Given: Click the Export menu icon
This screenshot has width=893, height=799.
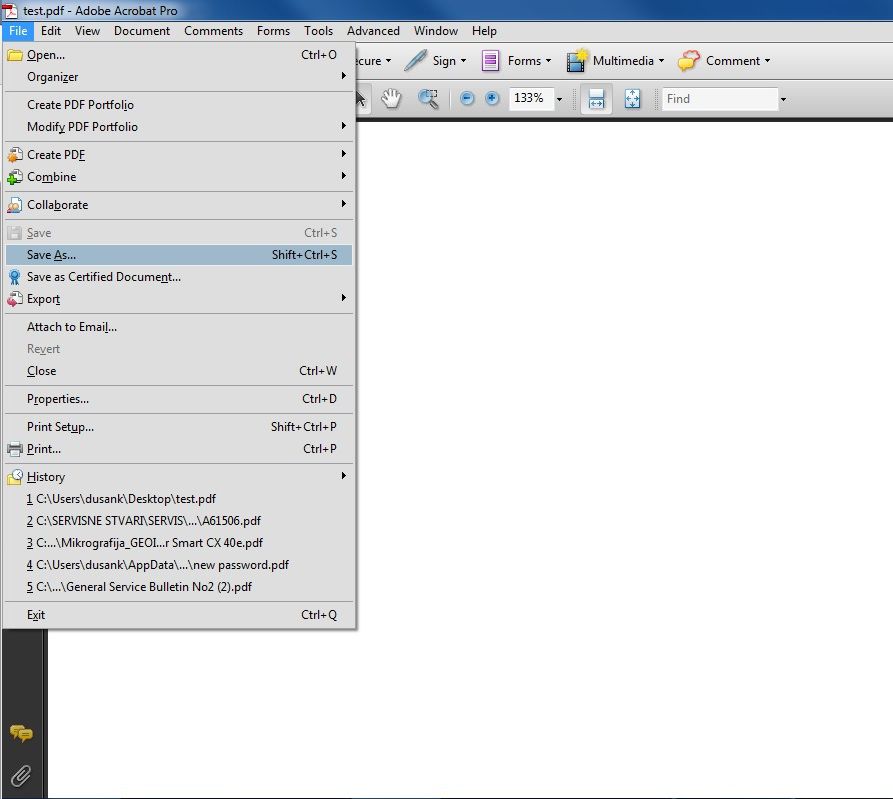Looking at the screenshot, I should pos(15,299).
